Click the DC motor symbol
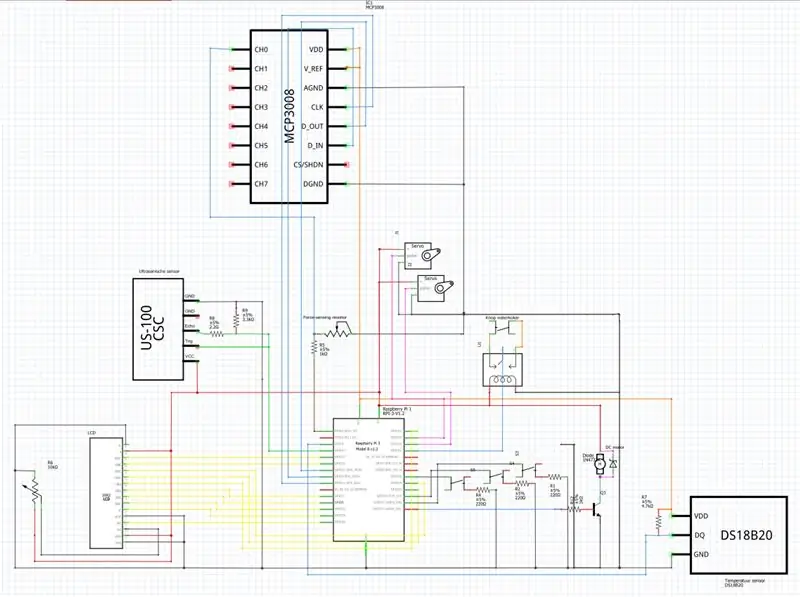Screen dimensions: 800x597 click(x=600, y=463)
